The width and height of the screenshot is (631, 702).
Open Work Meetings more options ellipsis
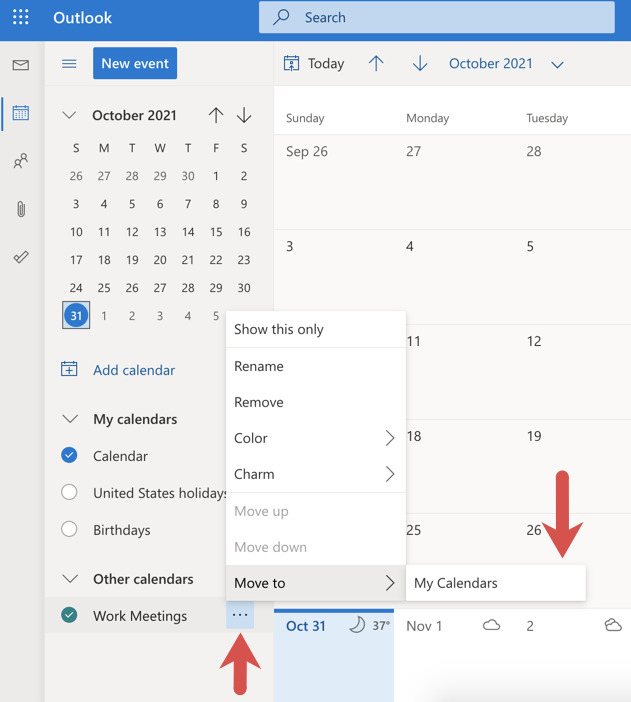pos(240,615)
